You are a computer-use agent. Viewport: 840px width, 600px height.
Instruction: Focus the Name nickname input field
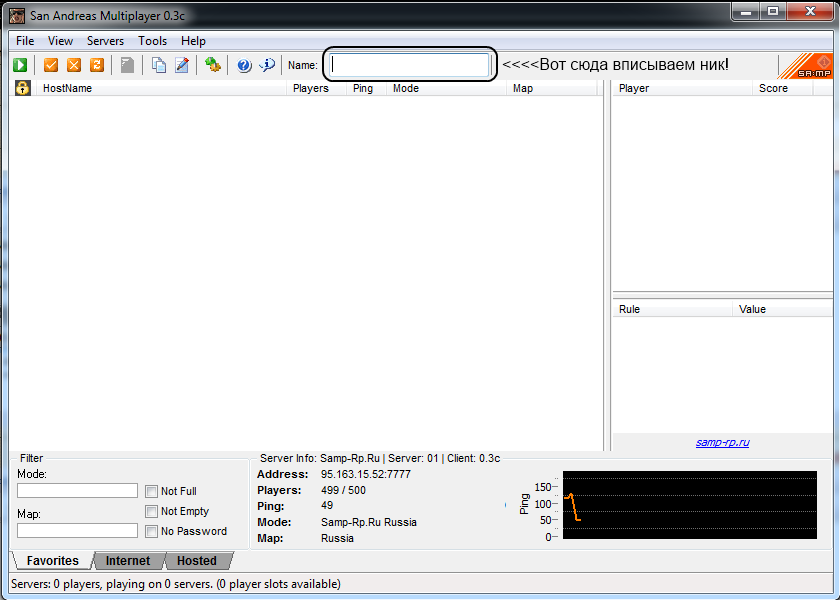(410, 65)
